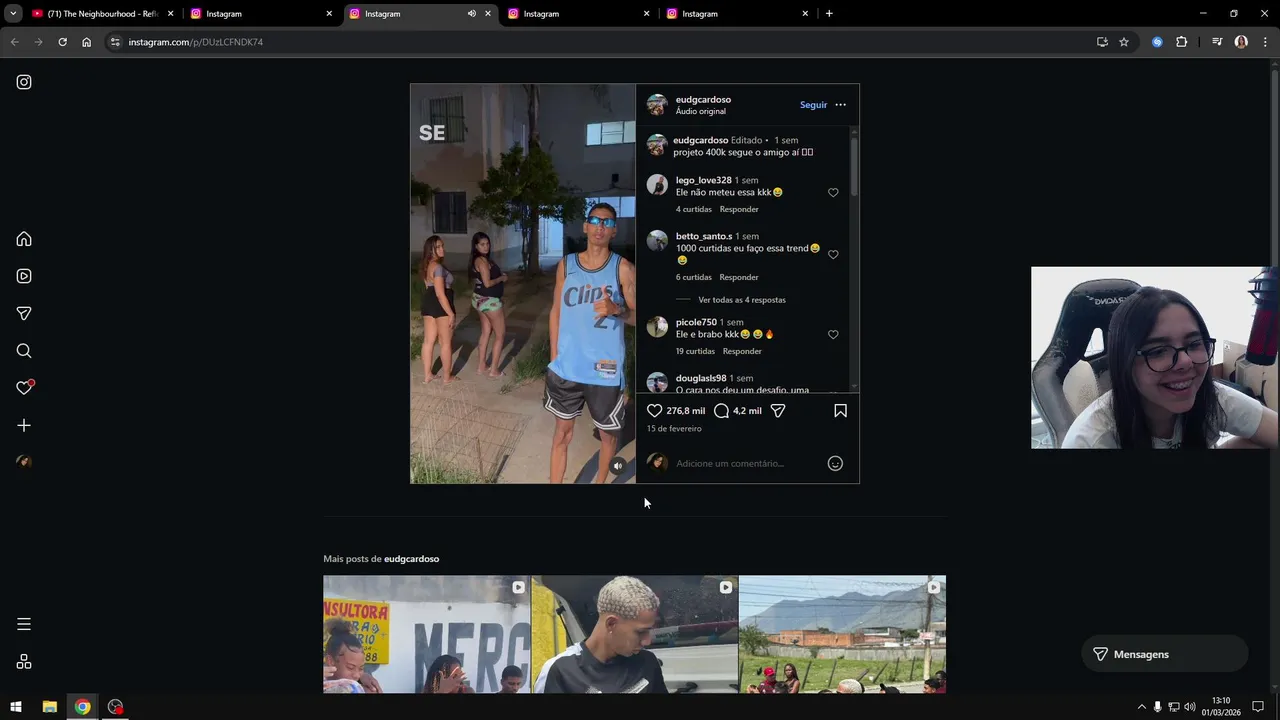1280x720 pixels.
Task: Open post options three-dot menu
Action: [840, 105]
